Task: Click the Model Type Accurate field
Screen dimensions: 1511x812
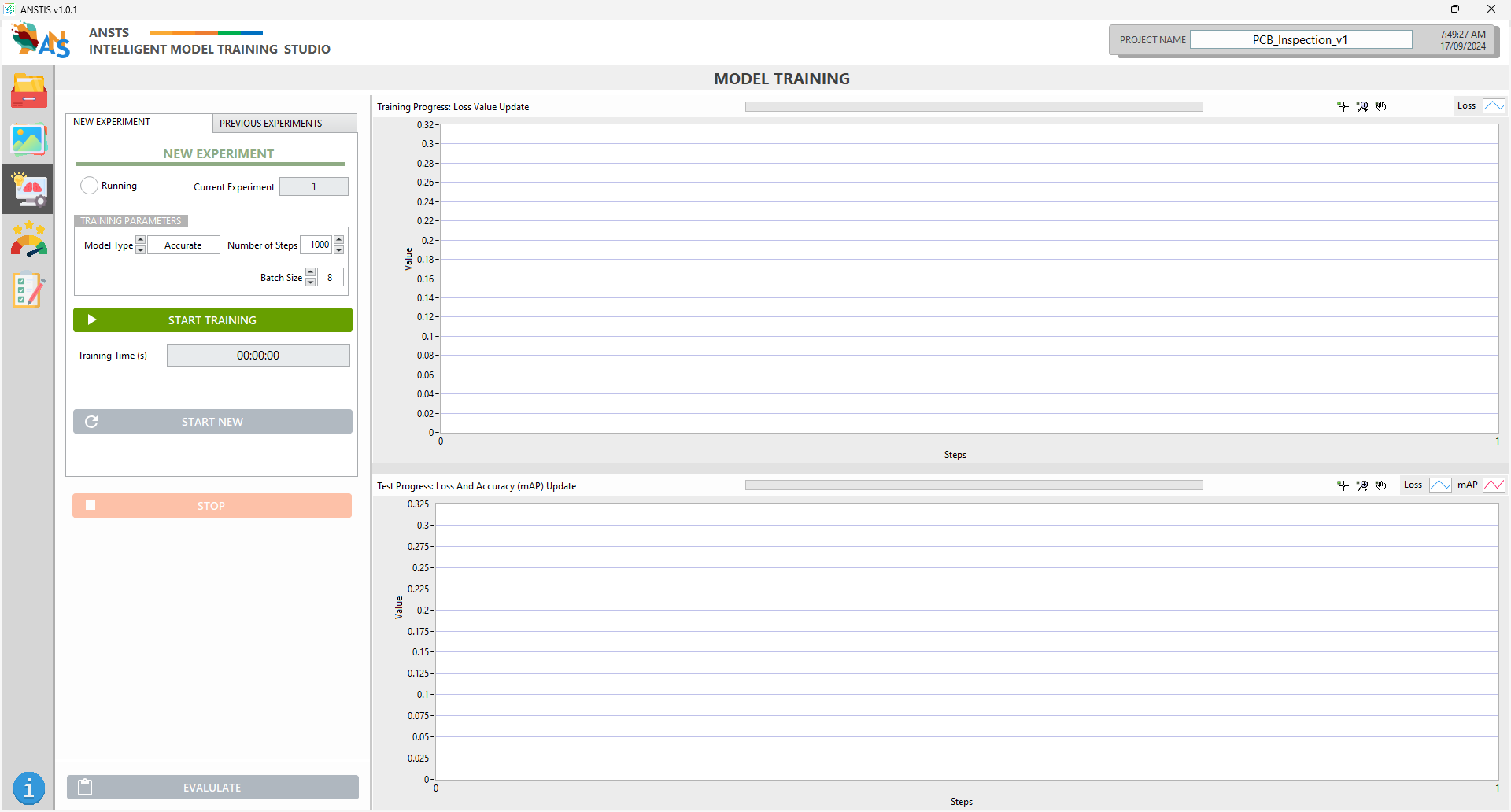Action: click(183, 245)
